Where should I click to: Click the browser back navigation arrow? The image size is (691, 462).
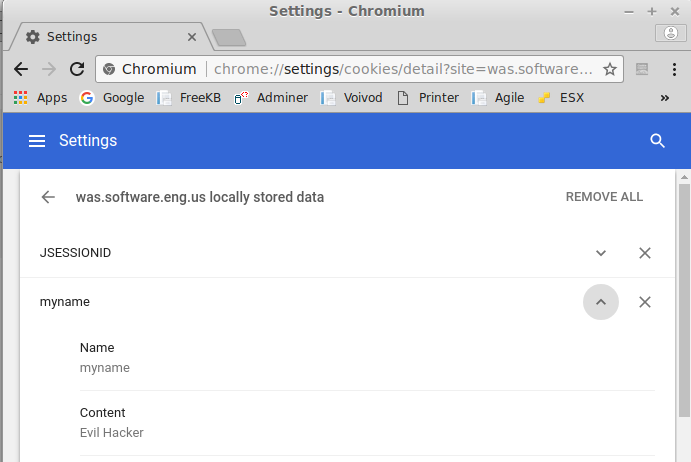(21, 69)
